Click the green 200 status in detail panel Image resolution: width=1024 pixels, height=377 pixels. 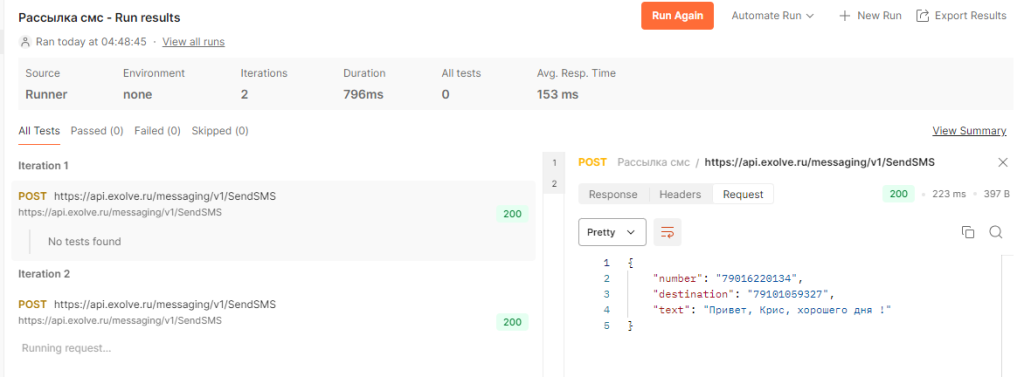click(x=899, y=194)
